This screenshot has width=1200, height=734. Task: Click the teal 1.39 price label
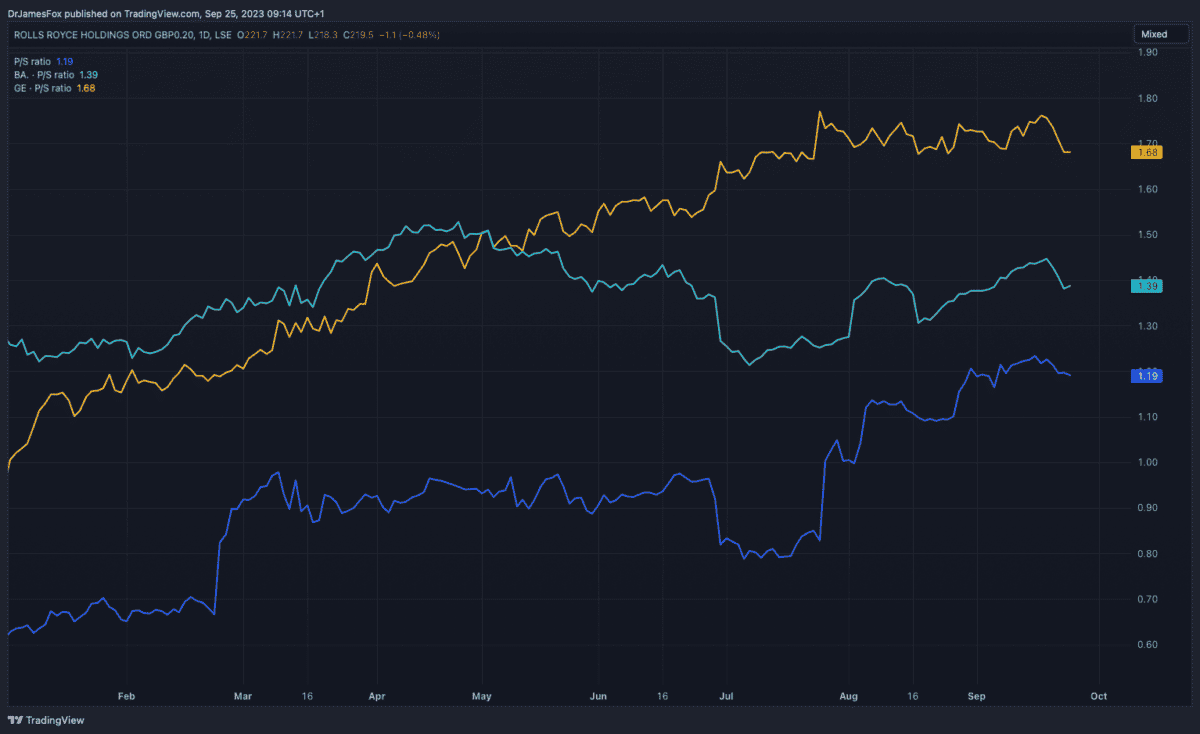tap(1145, 286)
